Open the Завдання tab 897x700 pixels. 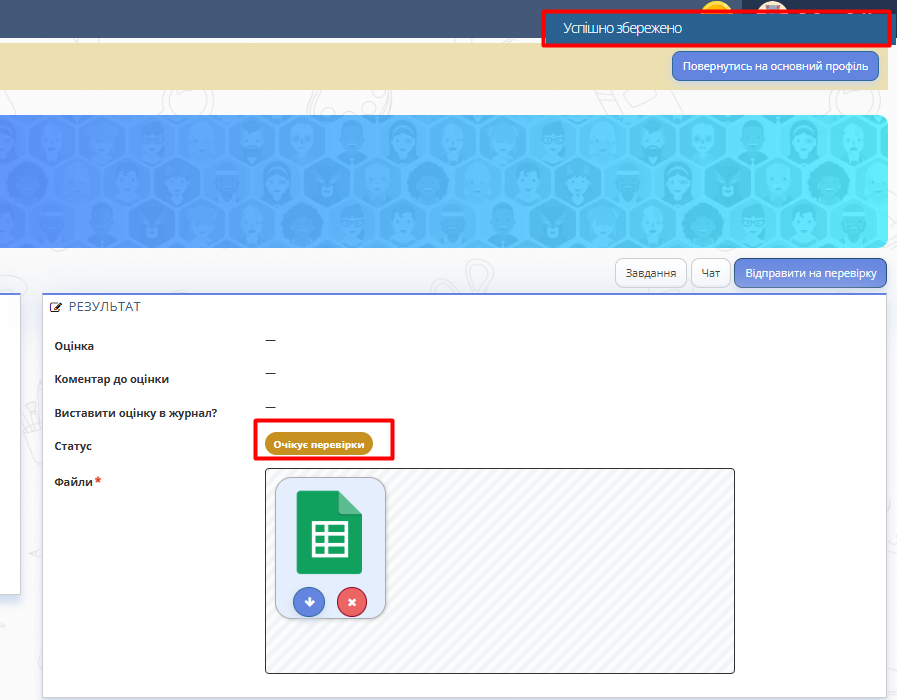(x=650, y=273)
